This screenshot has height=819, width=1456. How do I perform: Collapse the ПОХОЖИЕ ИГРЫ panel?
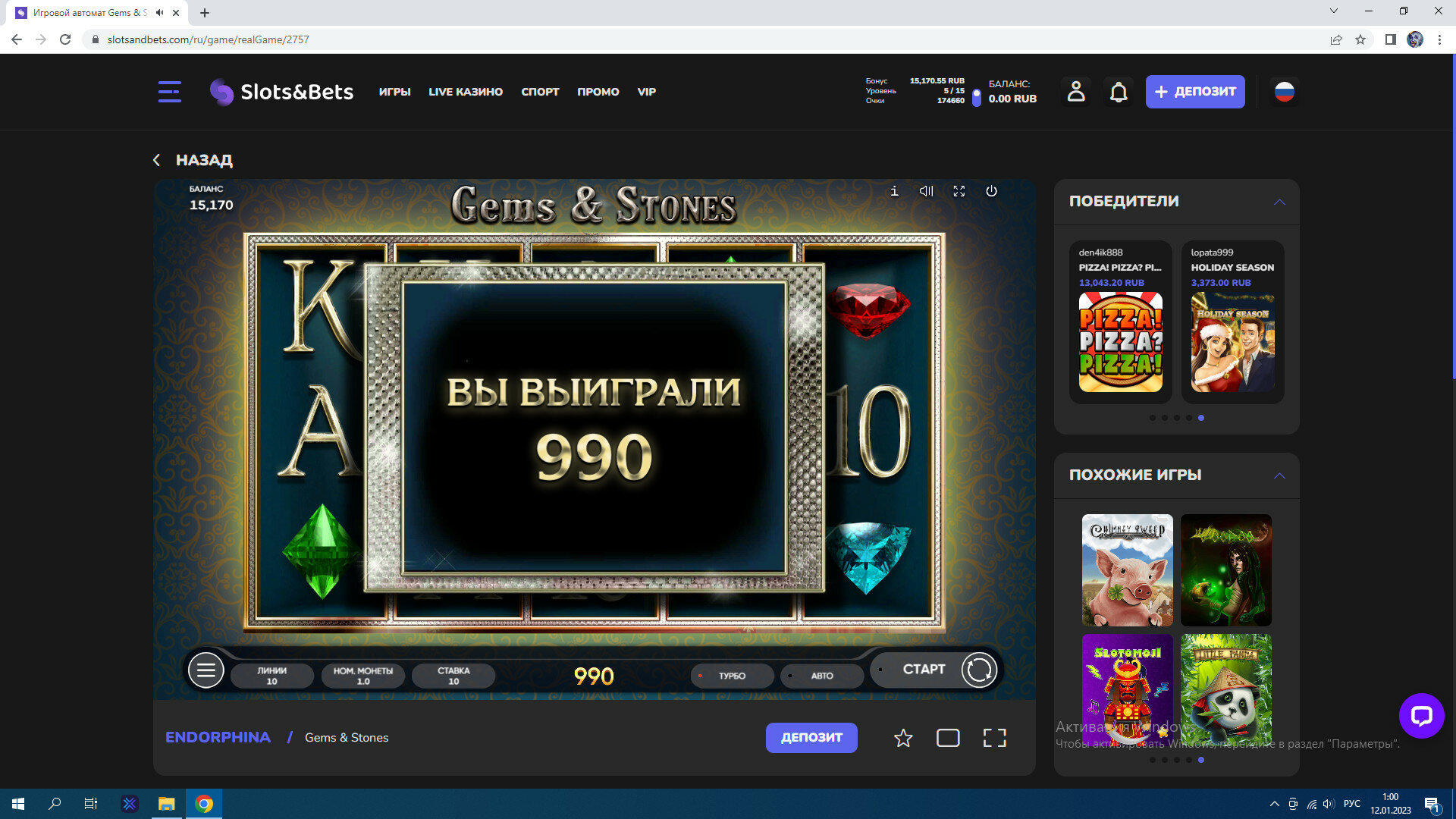tap(1279, 475)
